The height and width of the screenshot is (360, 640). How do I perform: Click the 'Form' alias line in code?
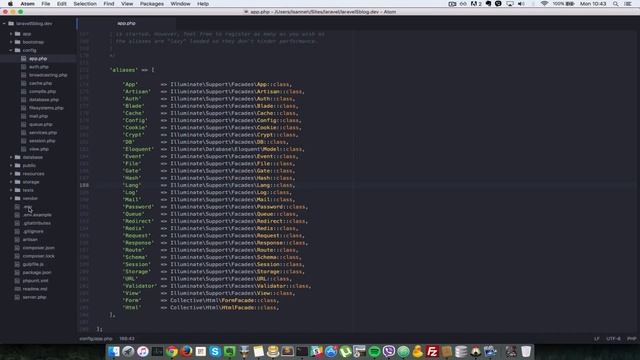pos(201,300)
